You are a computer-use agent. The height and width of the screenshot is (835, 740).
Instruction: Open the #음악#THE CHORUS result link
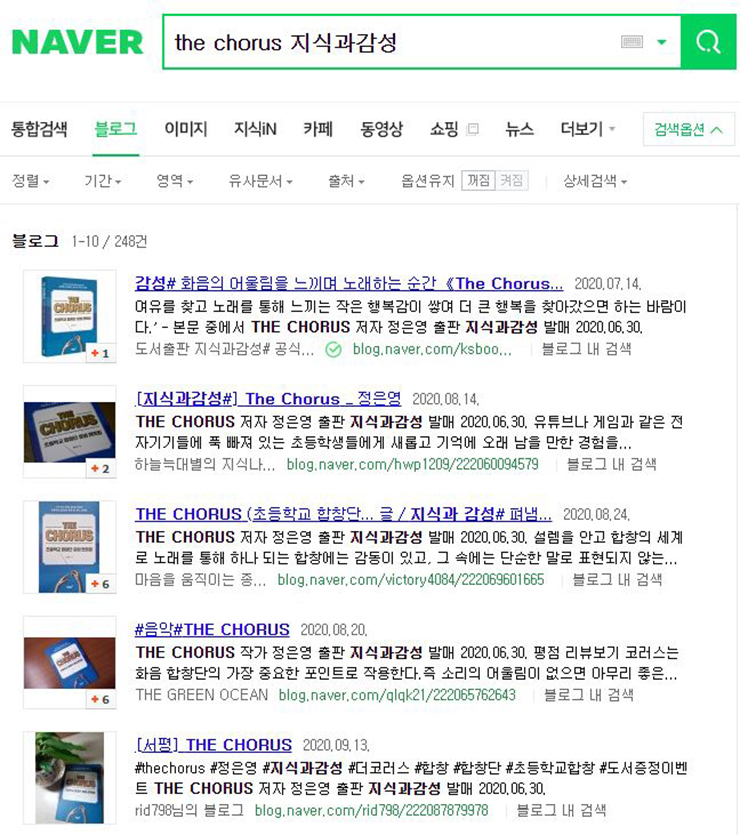coord(212,629)
